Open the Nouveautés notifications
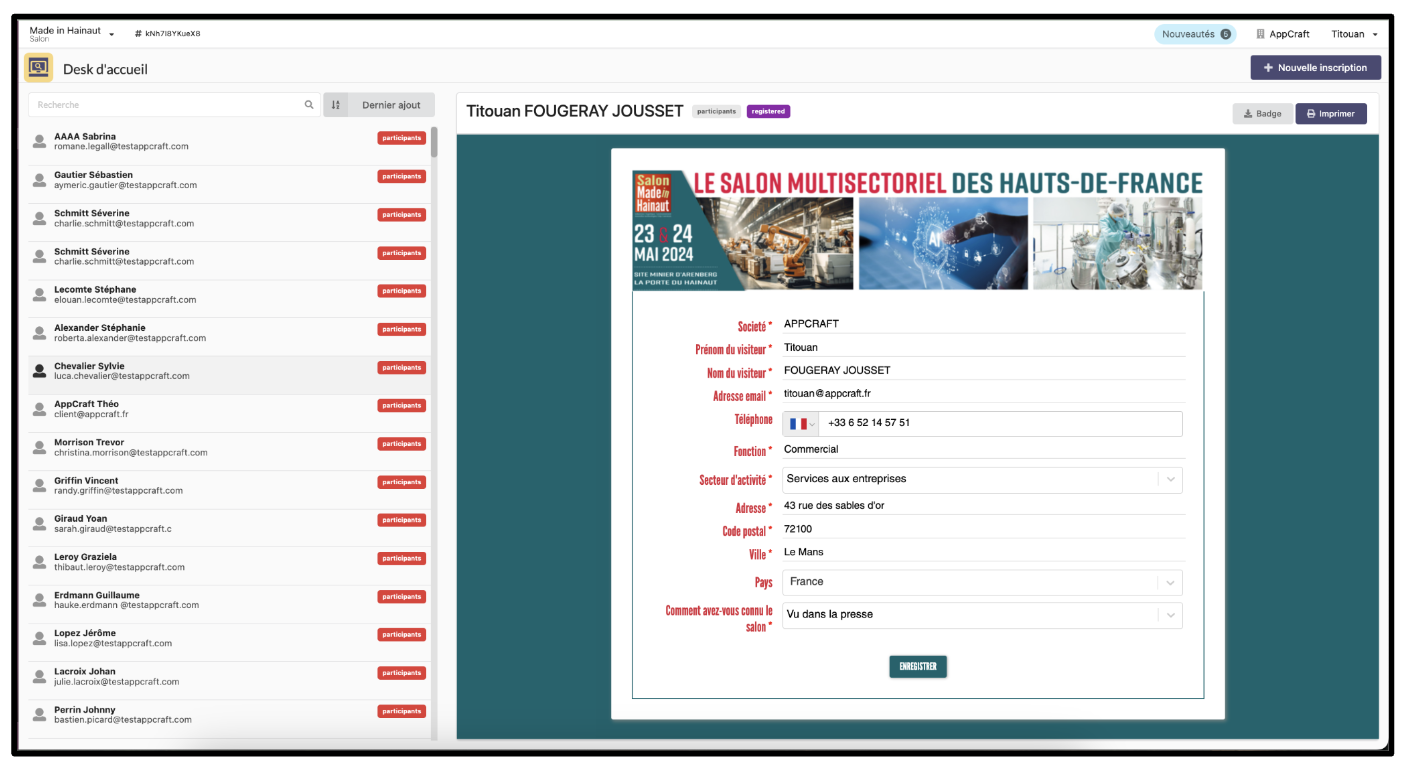 (x=1195, y=34)
